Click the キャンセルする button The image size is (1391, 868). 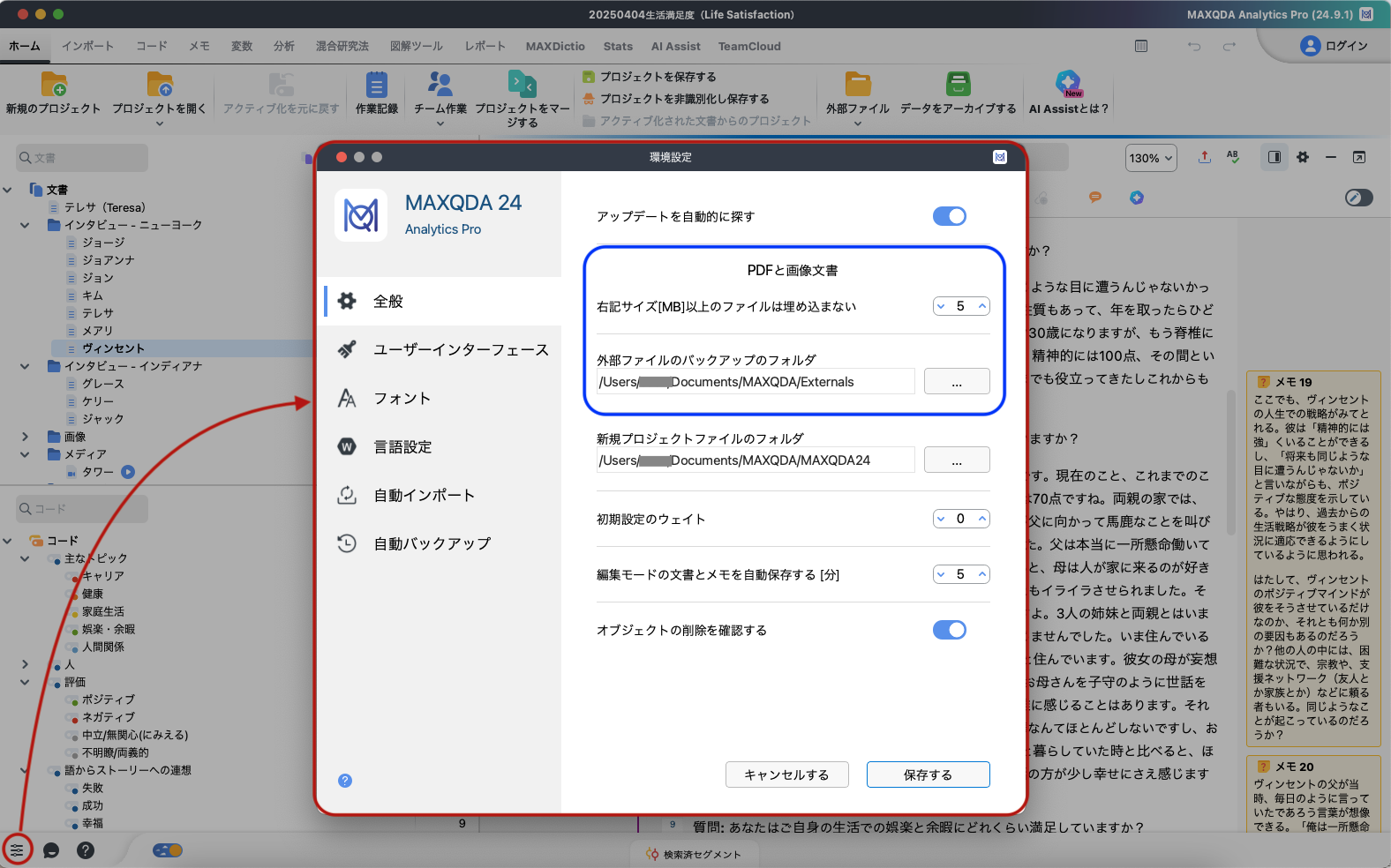[787, 774]
